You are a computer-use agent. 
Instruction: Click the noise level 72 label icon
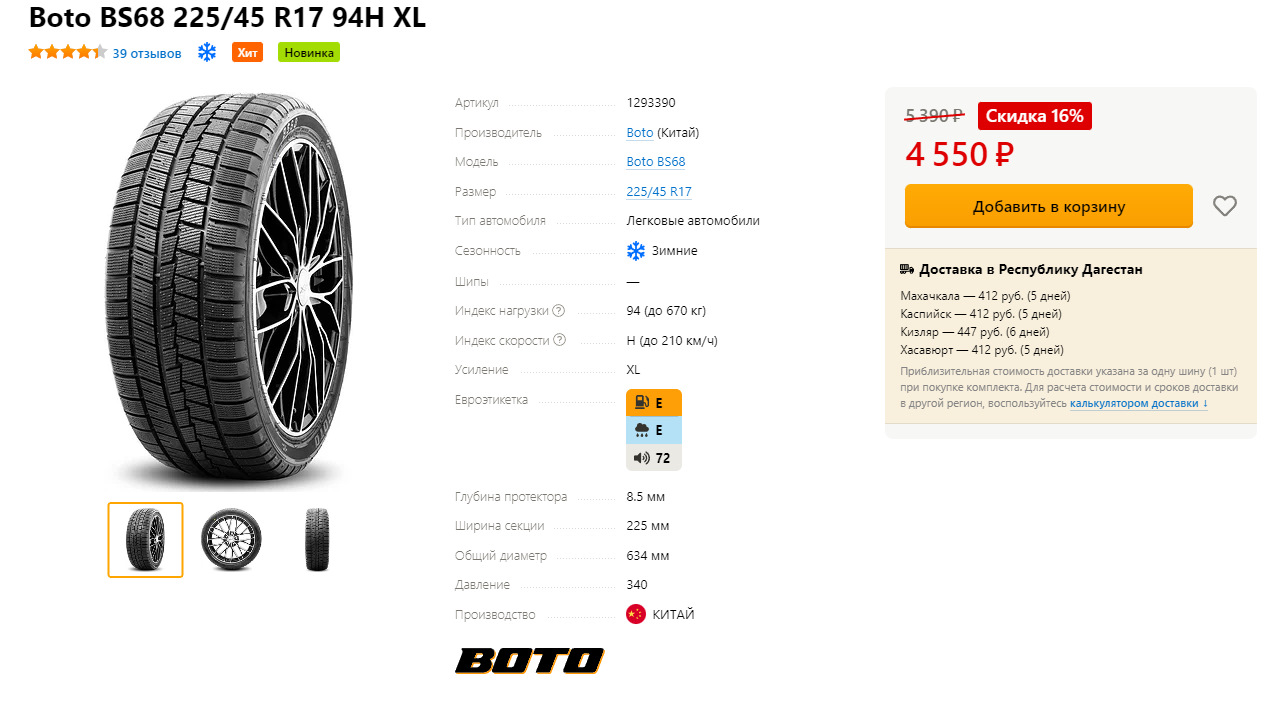pyautogui.click(x=653, y=458)
